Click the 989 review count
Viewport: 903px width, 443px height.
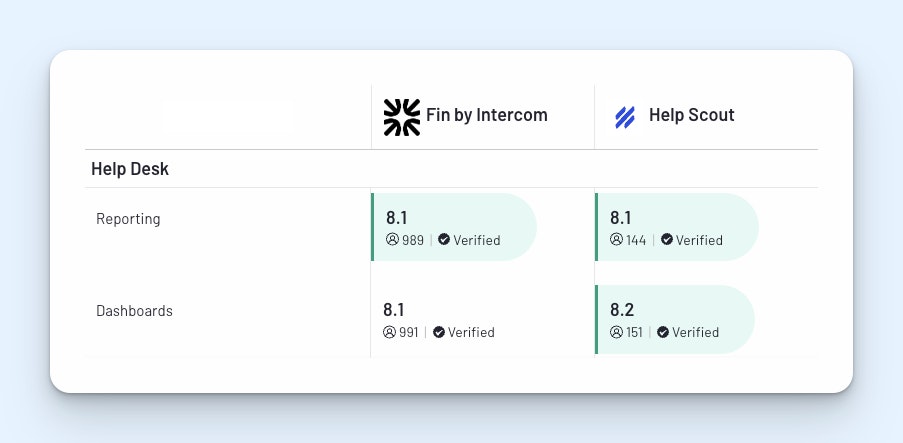(x=413, y=240)
